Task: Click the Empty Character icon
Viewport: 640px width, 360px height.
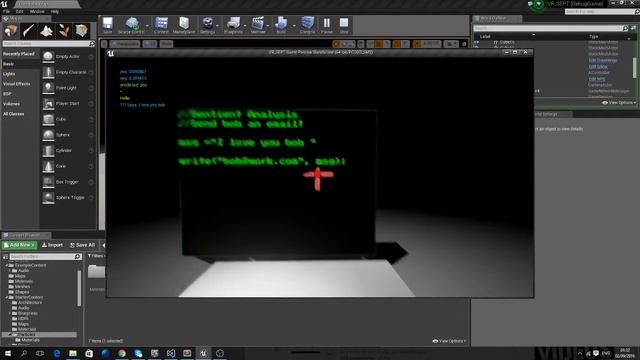Action: 48,72
